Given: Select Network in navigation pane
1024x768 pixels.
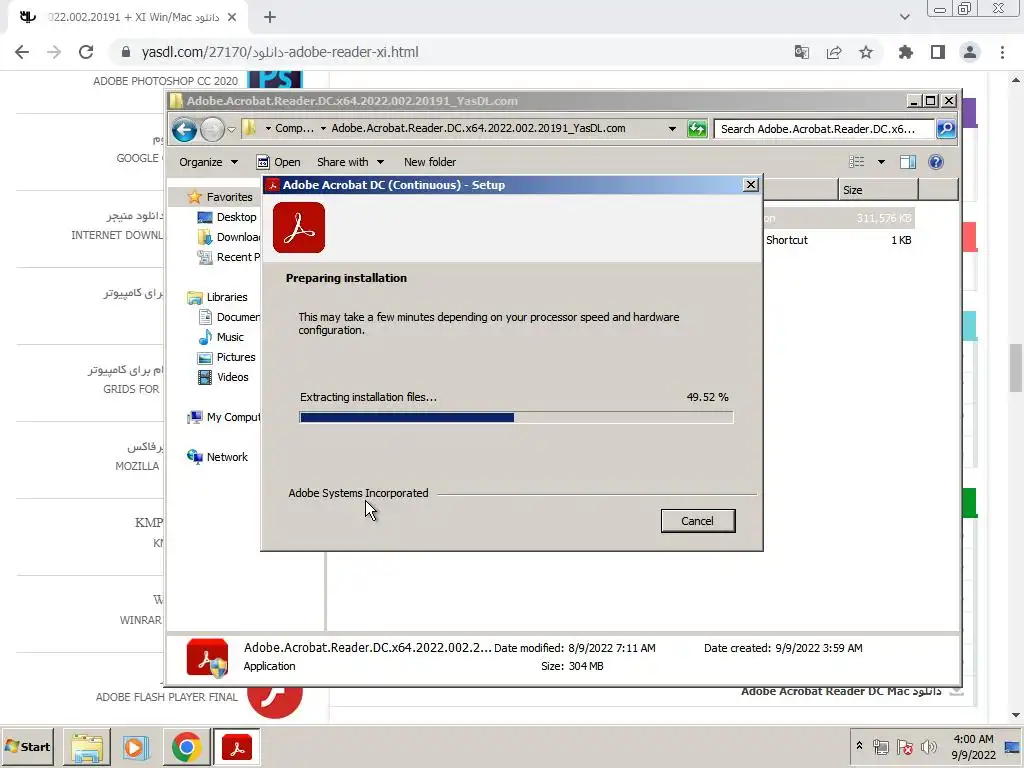Looking at the screenshot, I should tap(217, 457).
